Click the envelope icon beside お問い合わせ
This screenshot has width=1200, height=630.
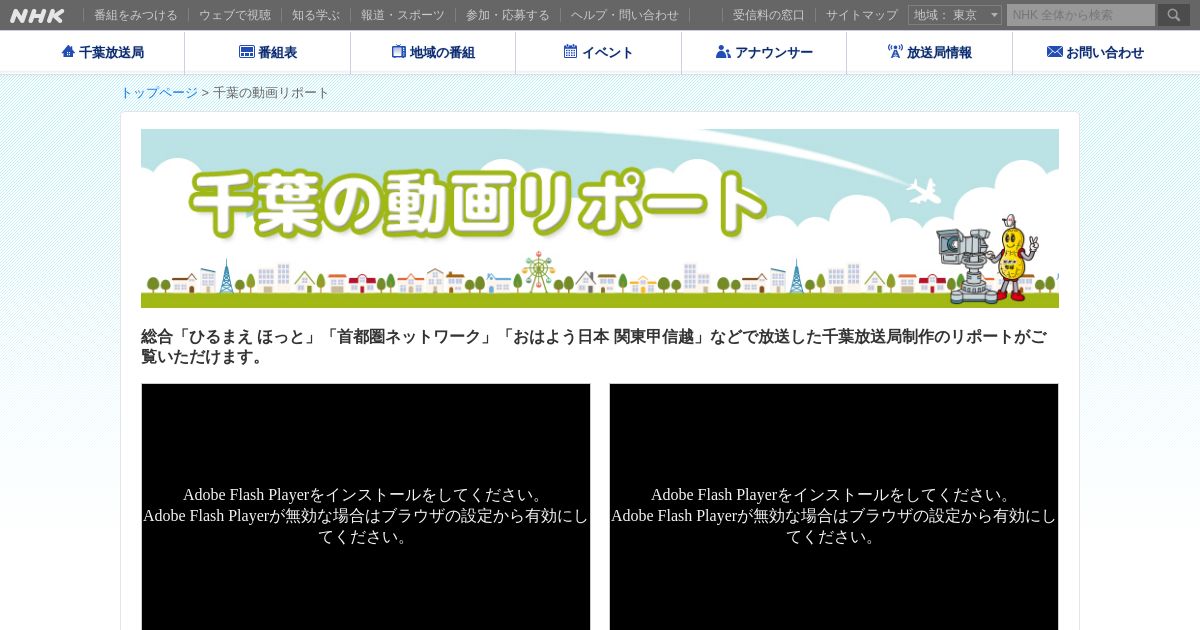(1055, 52)
